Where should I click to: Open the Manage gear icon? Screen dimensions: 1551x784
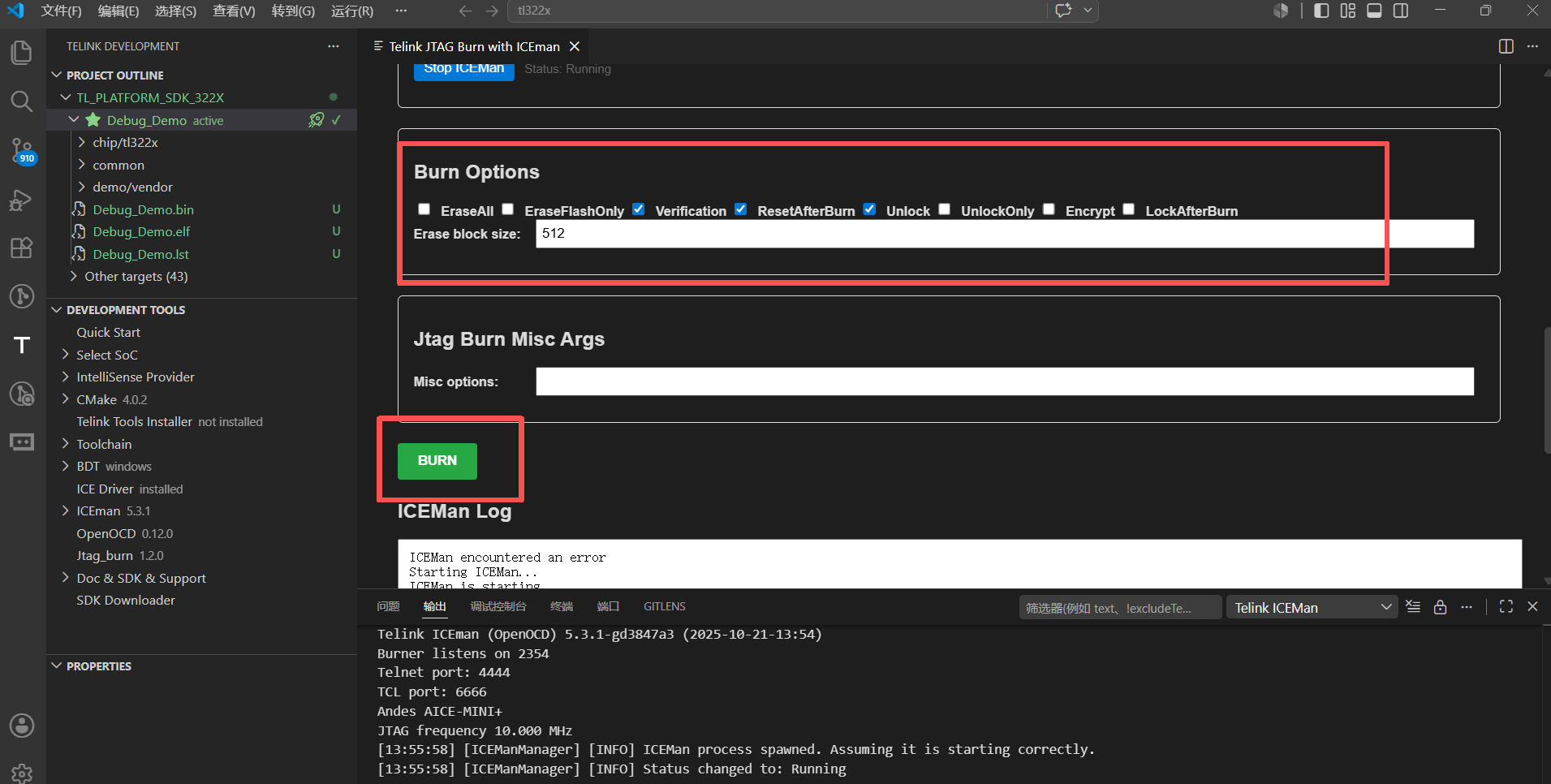pos(22,773)
